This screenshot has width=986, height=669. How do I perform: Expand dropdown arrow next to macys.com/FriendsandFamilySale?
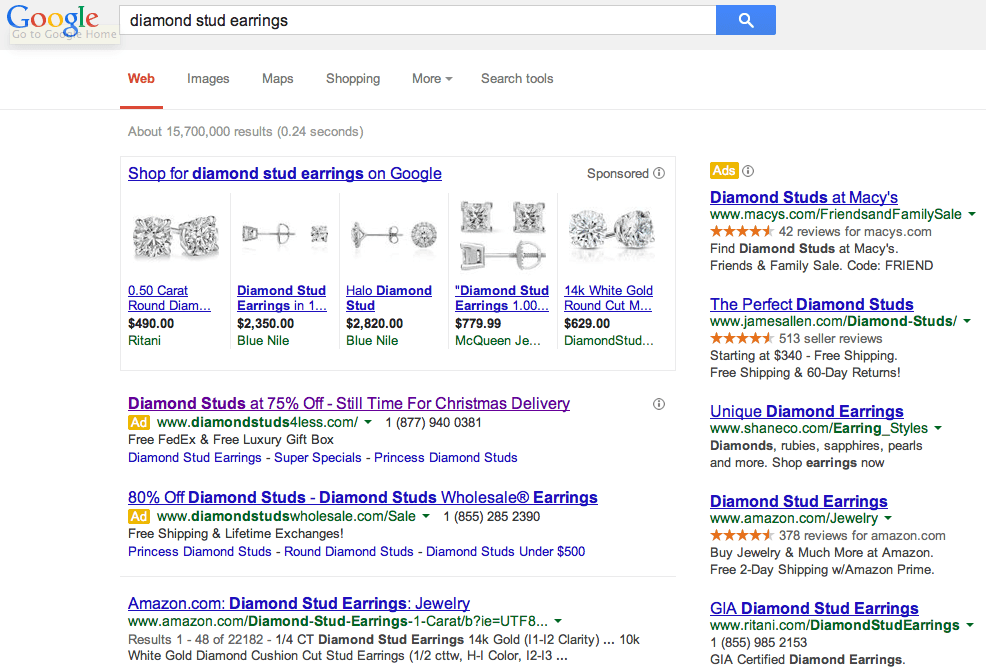(x=972, y=215)
